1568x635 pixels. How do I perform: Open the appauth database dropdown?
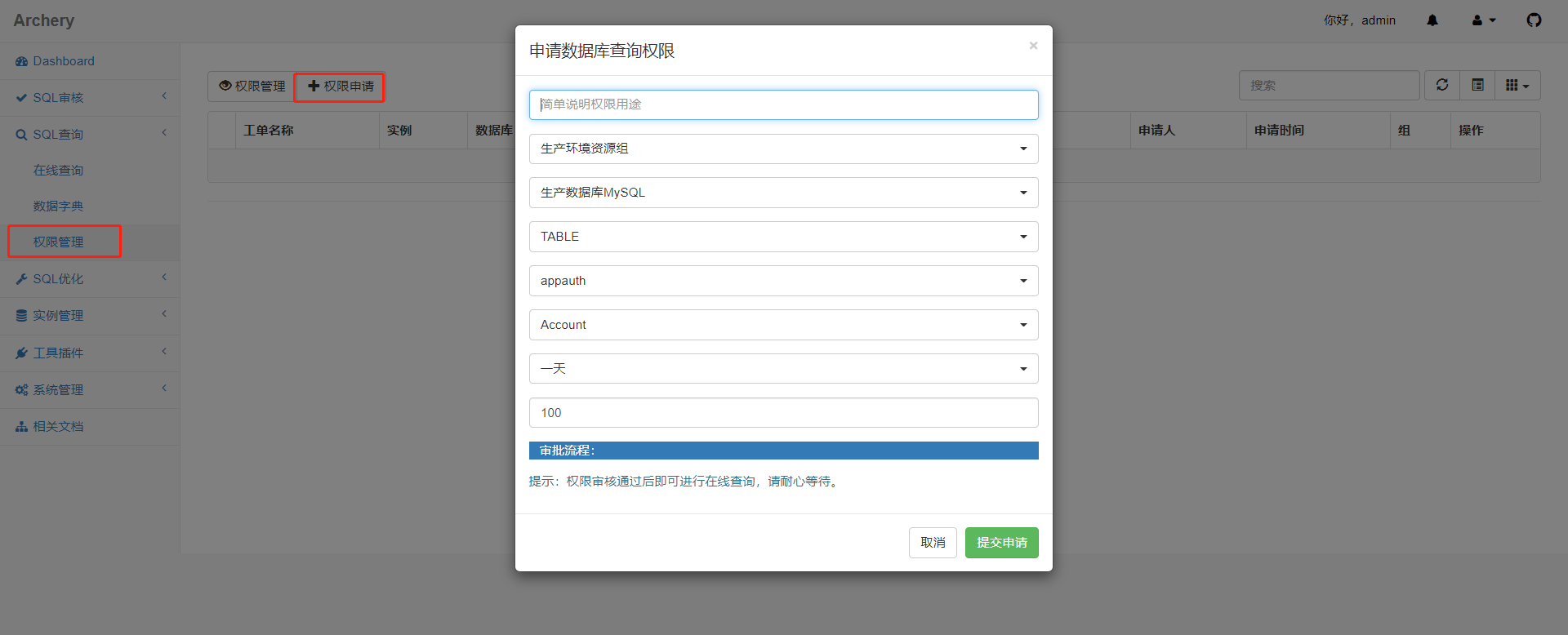[783, 281]
